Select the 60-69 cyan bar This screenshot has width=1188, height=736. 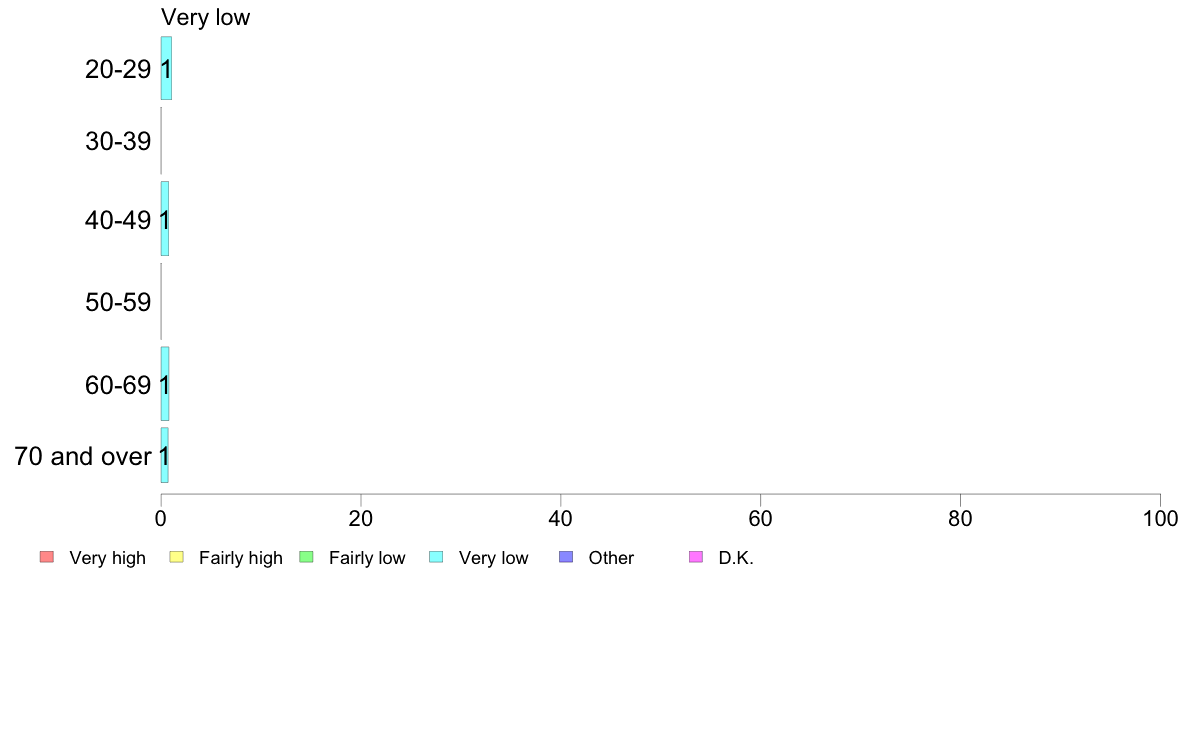click(x=164, y=384)
